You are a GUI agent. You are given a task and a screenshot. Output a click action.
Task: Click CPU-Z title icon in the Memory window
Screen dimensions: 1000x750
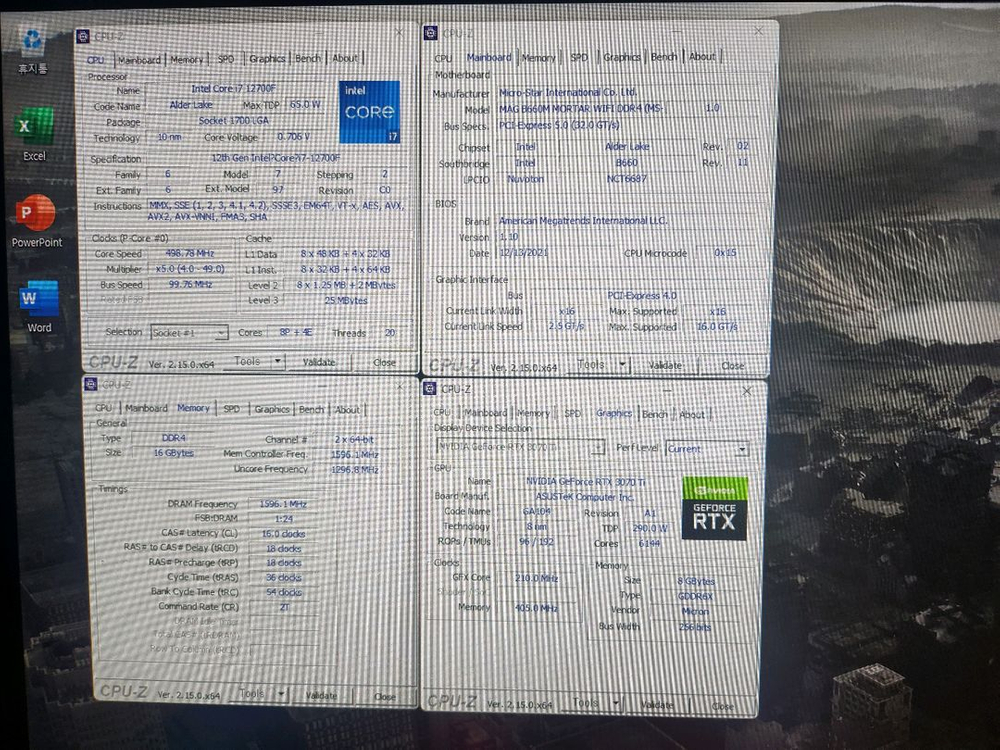pyautogui.click(x=91, y=384)
